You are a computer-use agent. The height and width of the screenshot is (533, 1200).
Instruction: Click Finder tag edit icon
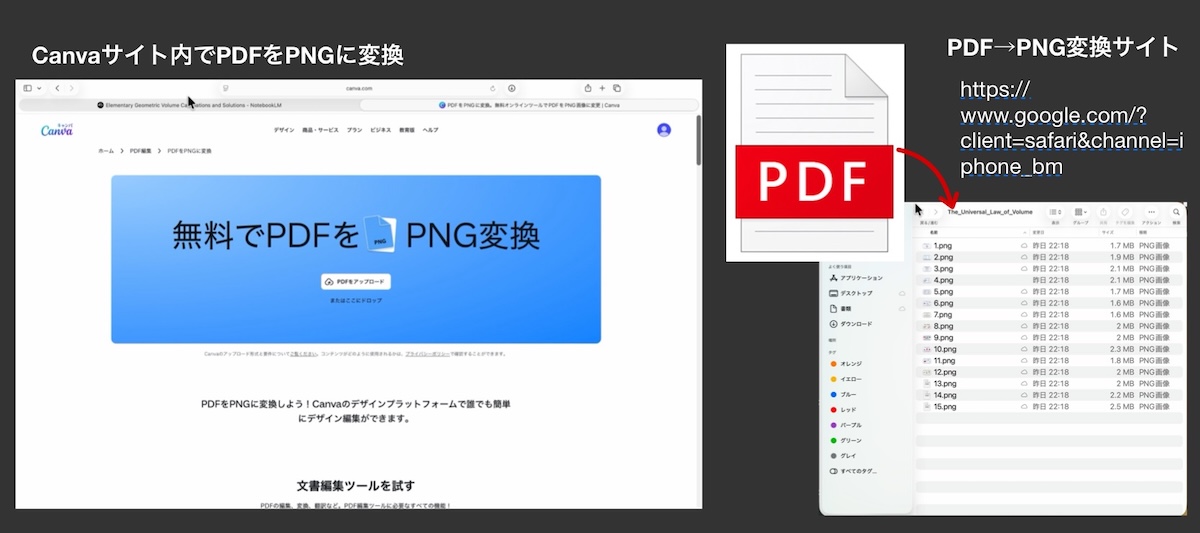coord(1125,212)
